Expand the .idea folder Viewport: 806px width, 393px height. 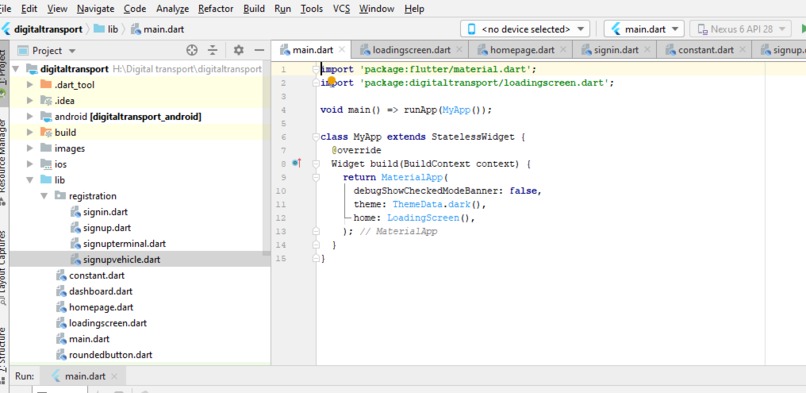(30, 101)
